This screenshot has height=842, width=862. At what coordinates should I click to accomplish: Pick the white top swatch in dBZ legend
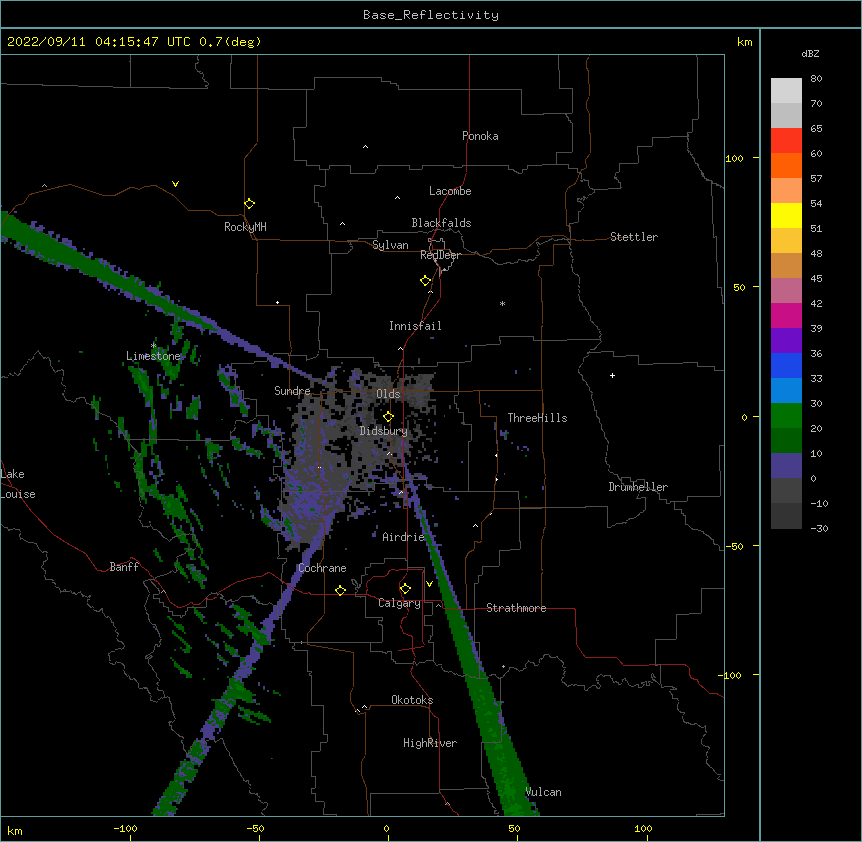point(786,91)
